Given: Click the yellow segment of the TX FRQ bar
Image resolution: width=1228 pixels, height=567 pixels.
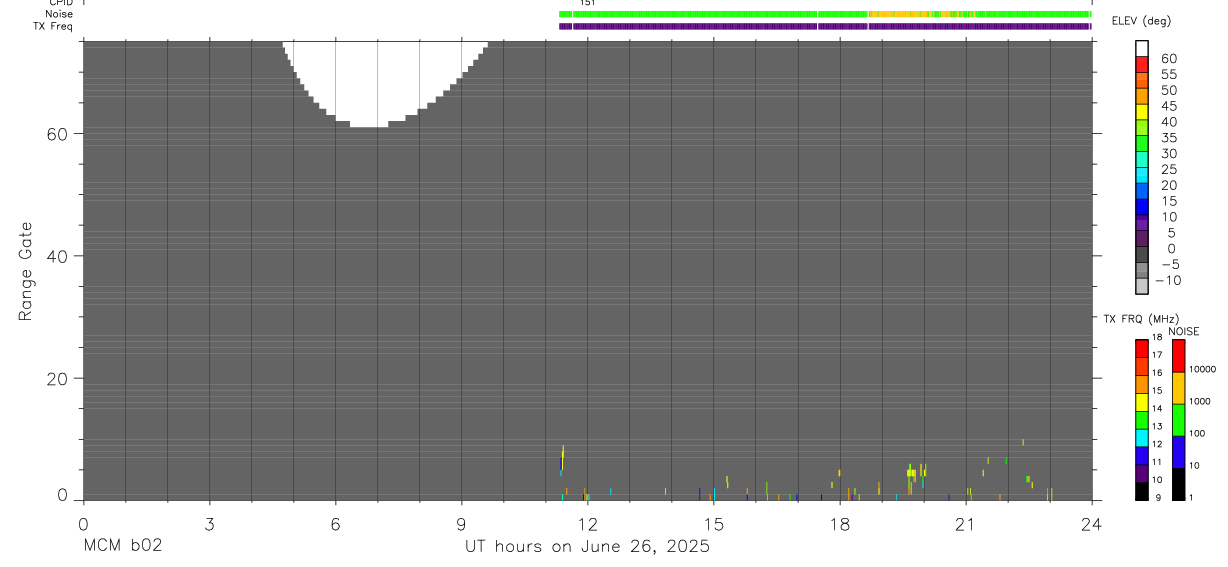Looking at the screenshot, I should click(1142, 401).
